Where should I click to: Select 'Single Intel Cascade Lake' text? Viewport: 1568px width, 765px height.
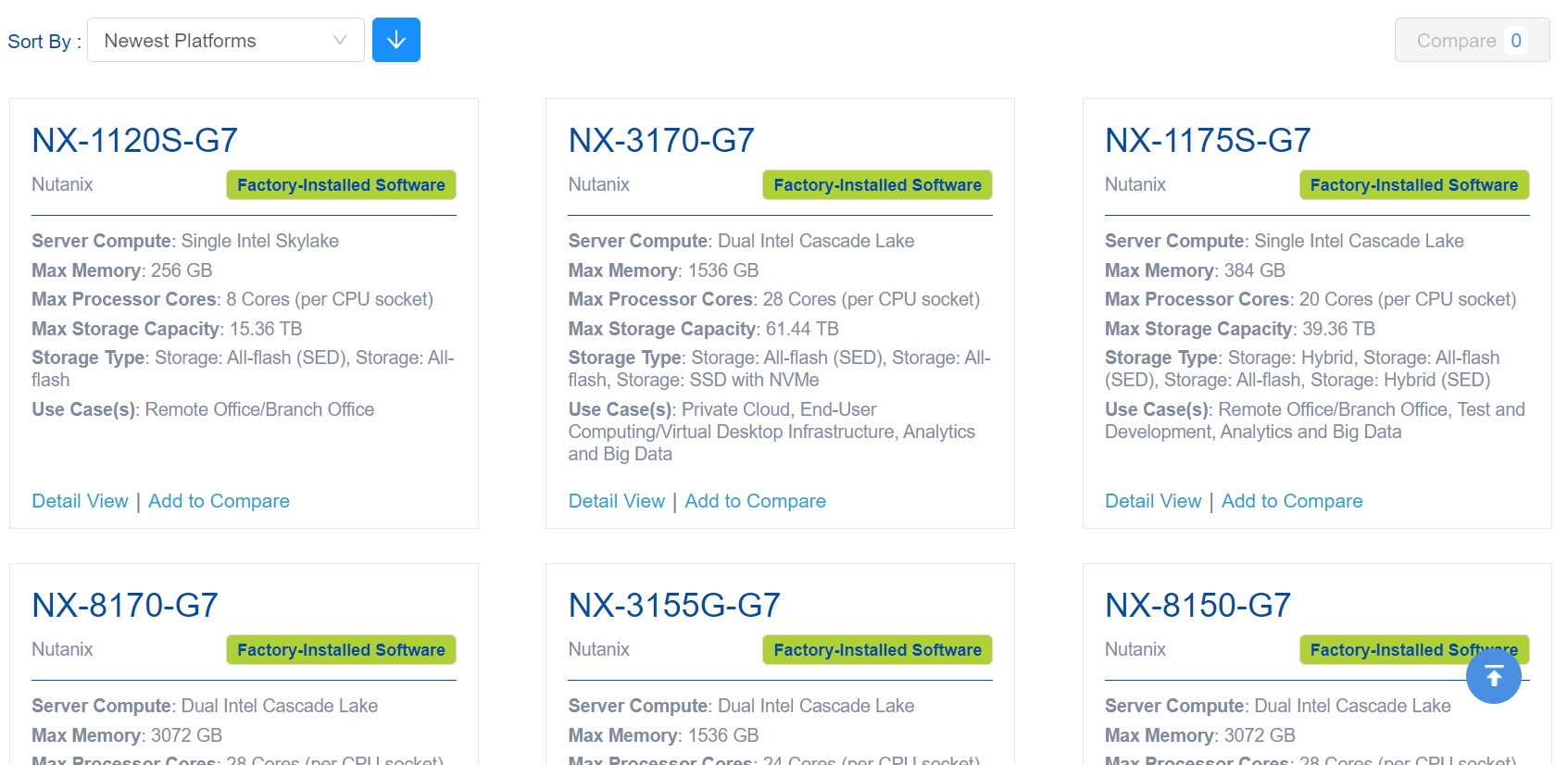1360,241
